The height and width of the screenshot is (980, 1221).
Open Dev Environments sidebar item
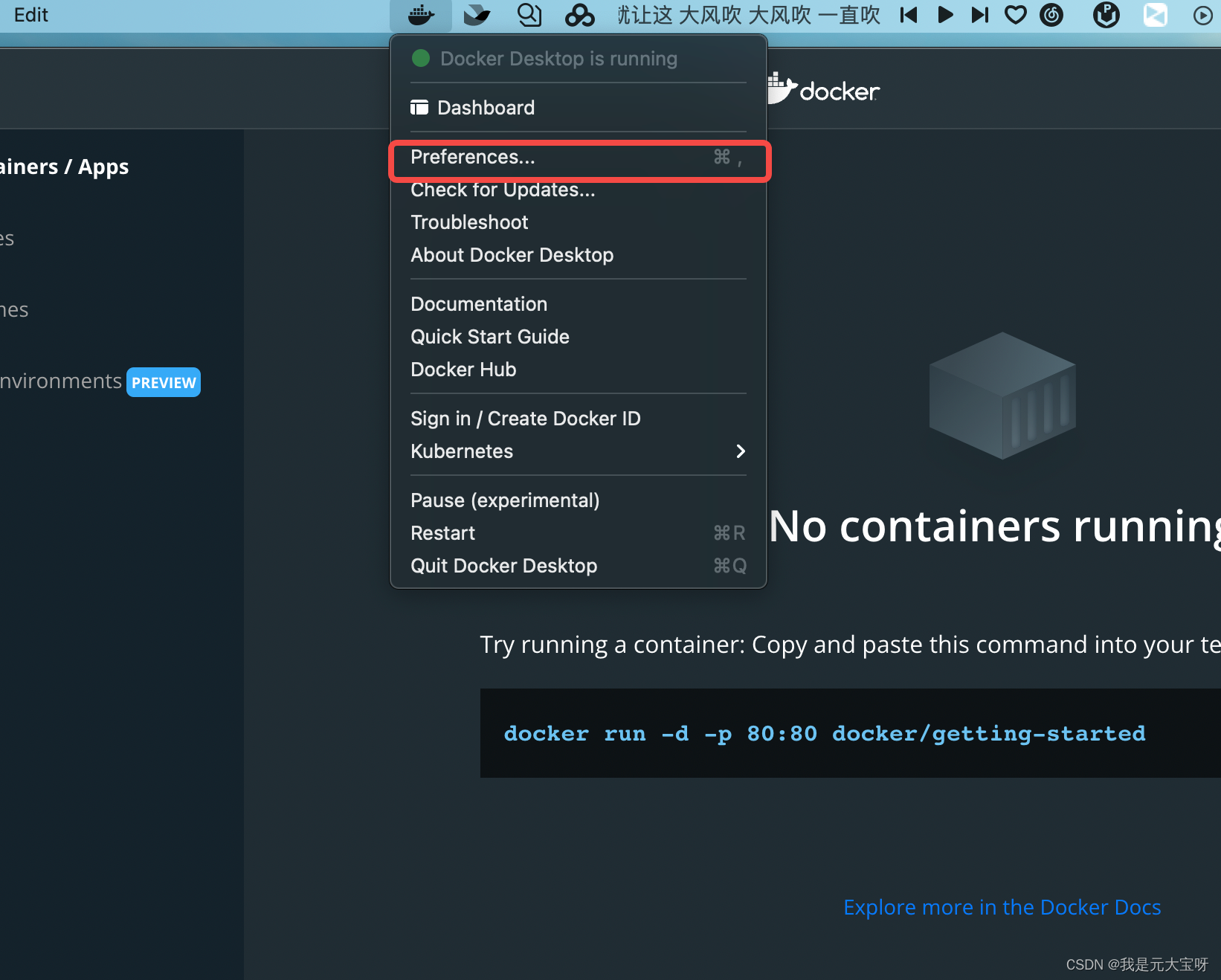pyautogui.click(x=61, y=381)
